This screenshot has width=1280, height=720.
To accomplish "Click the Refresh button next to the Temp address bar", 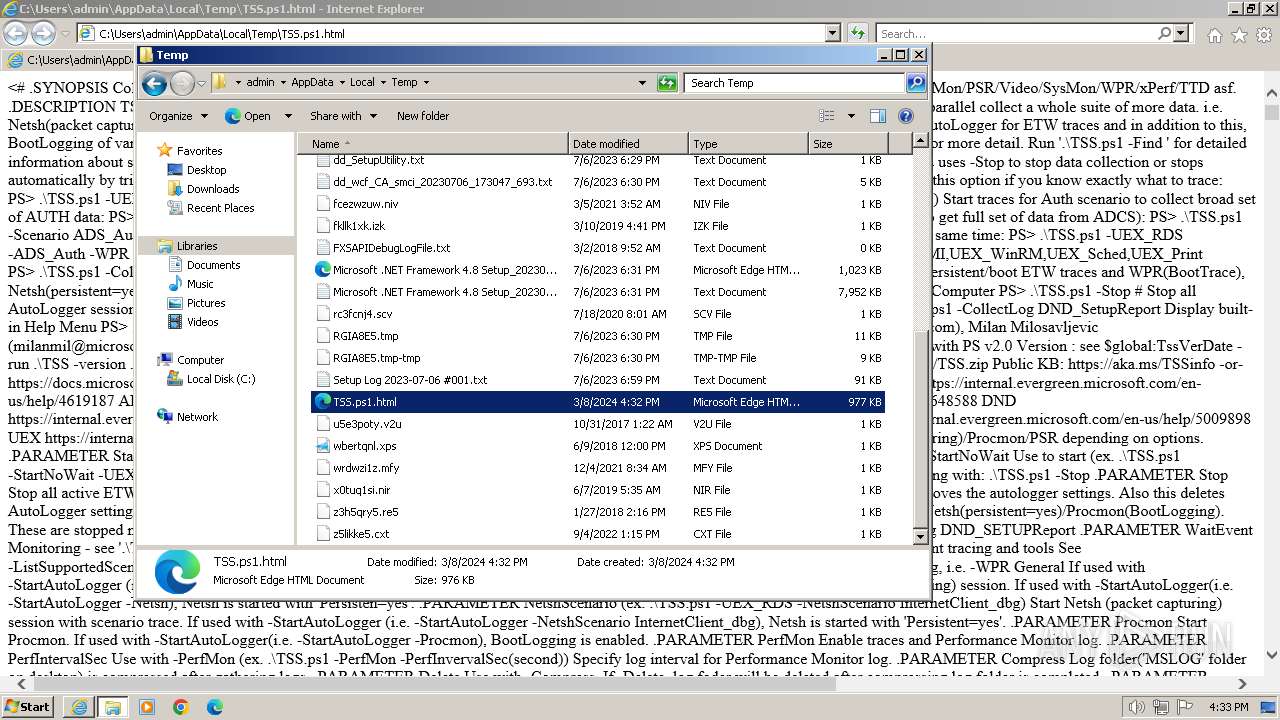I will coord(667,83).
